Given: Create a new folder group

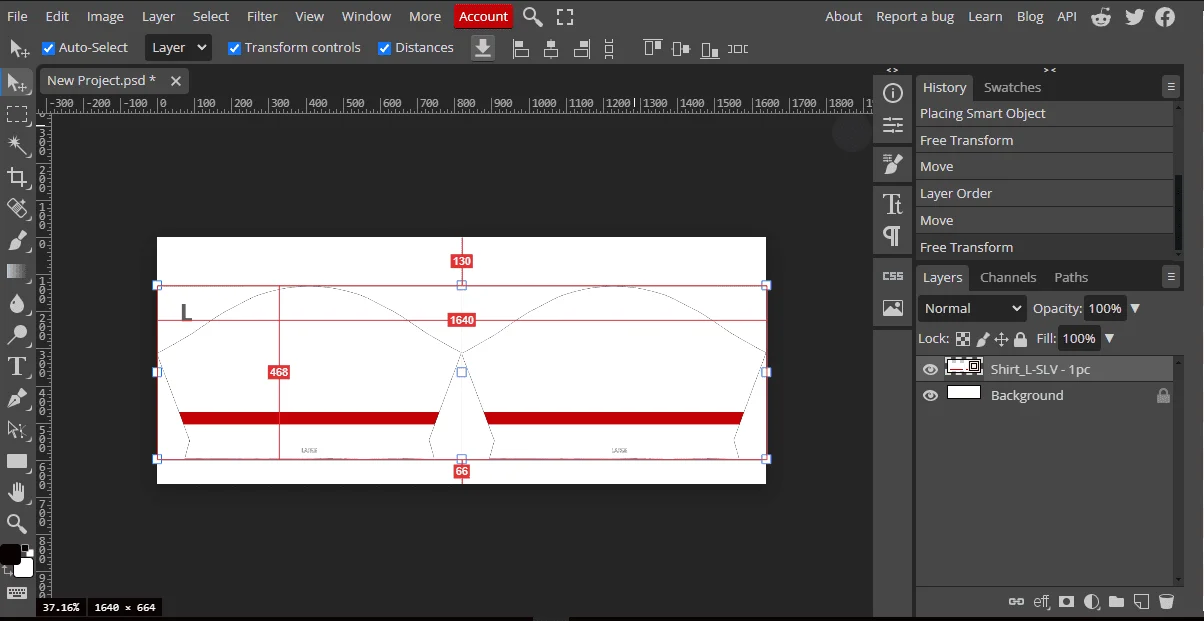Looking at the screenshot, I should coord(1116,602).
